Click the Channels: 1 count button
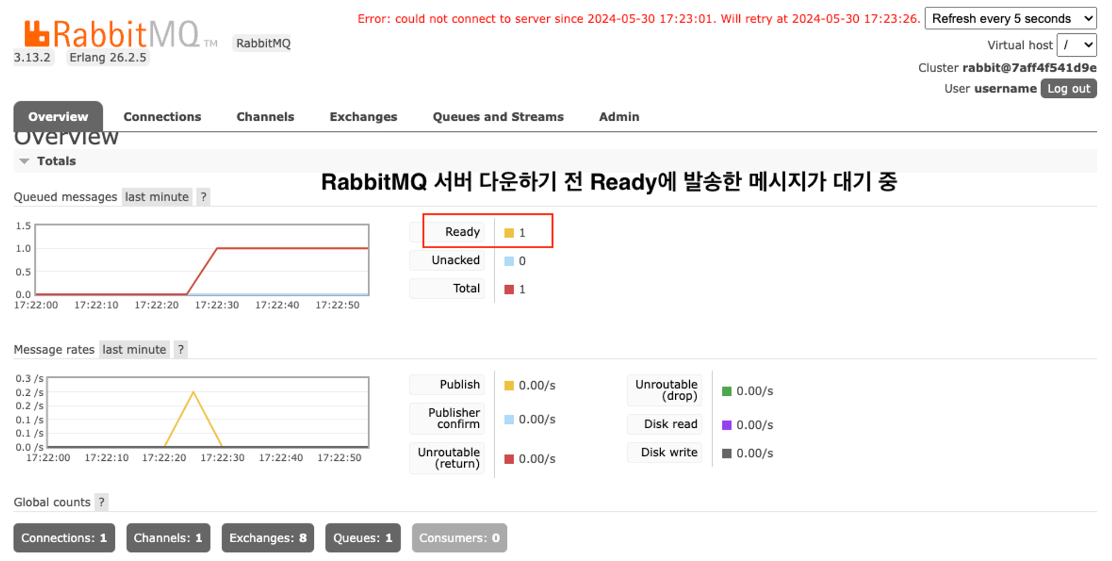Screen dimensions: 1112x561 (168, 538)
